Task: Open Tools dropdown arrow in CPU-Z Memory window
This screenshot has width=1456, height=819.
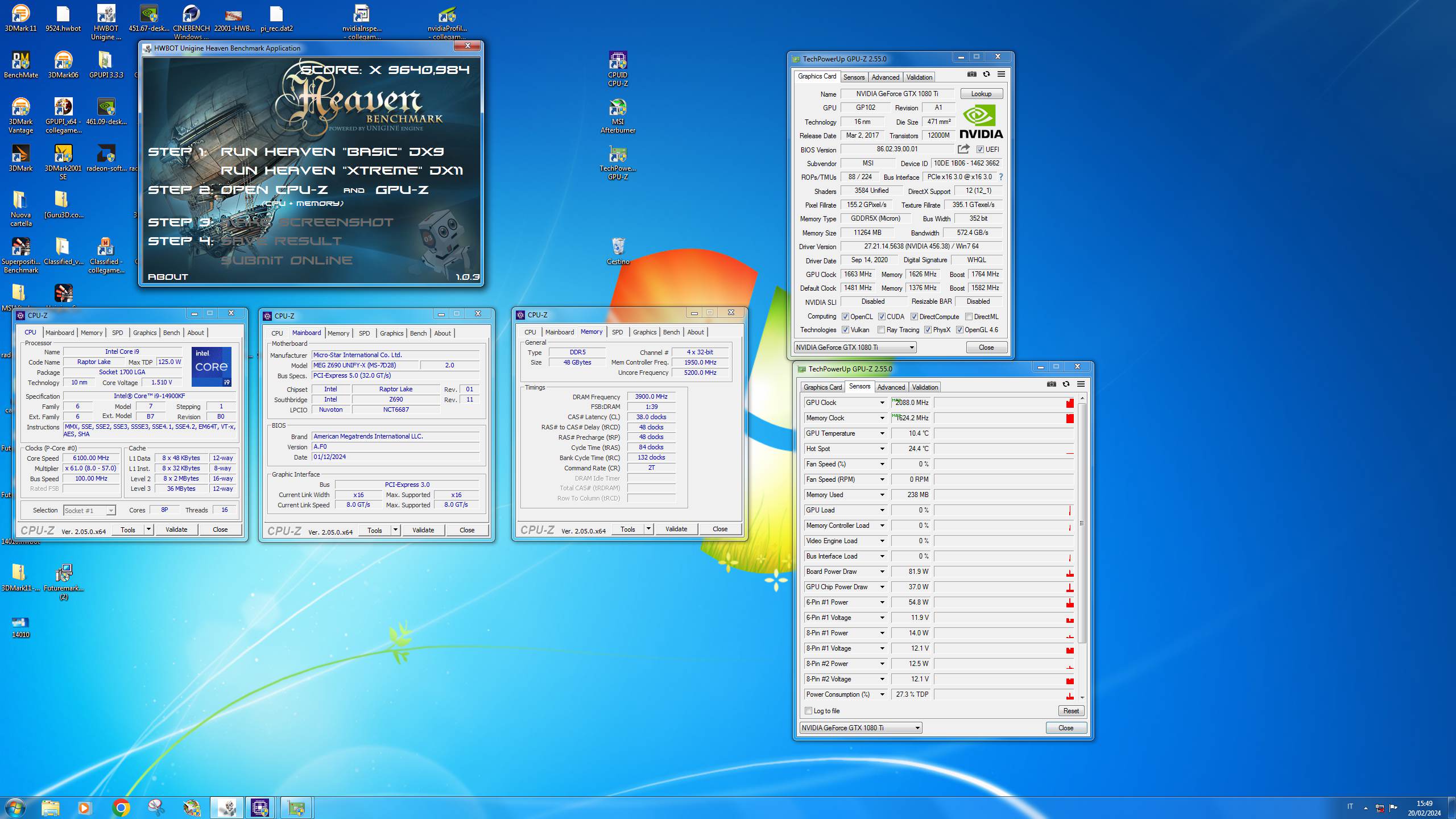Action: coord(648,529)
